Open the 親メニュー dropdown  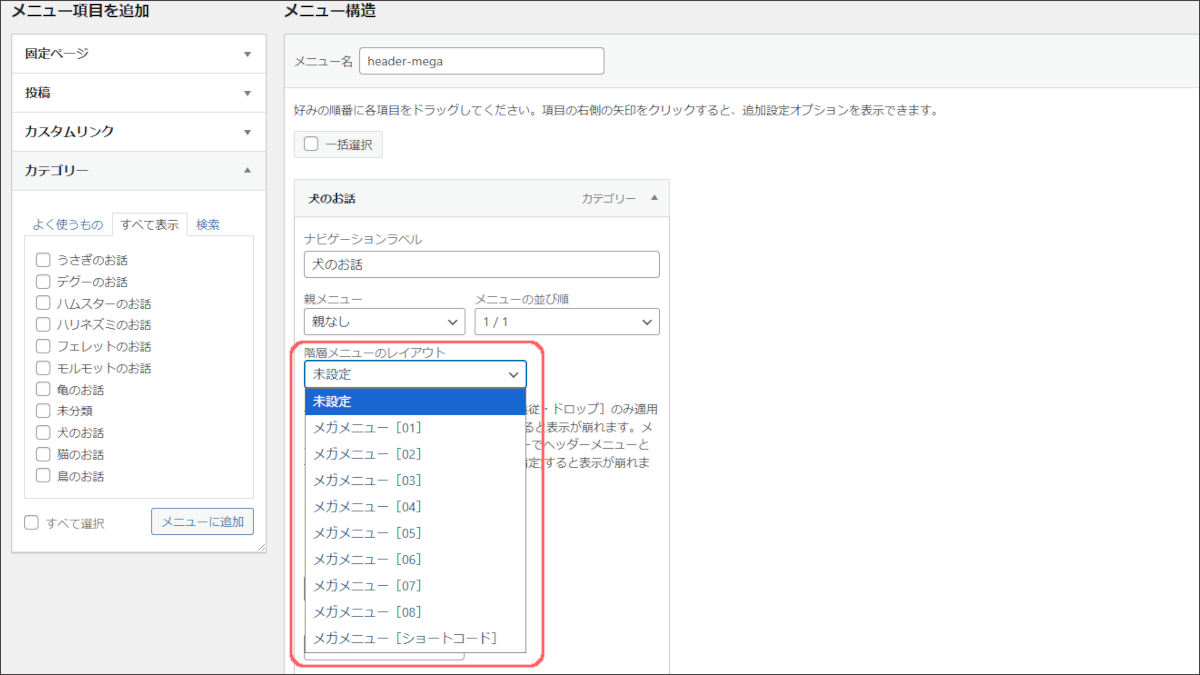(384, 322)
